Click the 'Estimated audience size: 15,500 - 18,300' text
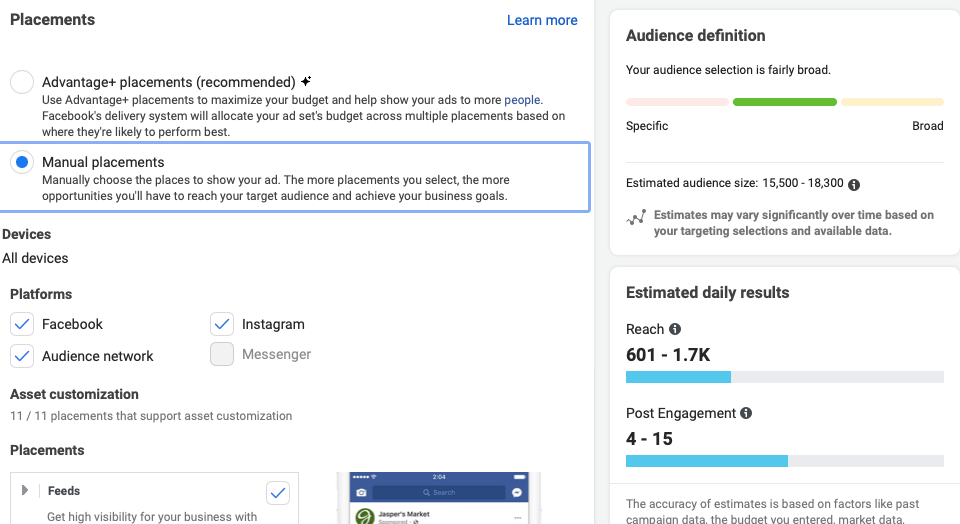960x524 pixels. tap(734, 183)
